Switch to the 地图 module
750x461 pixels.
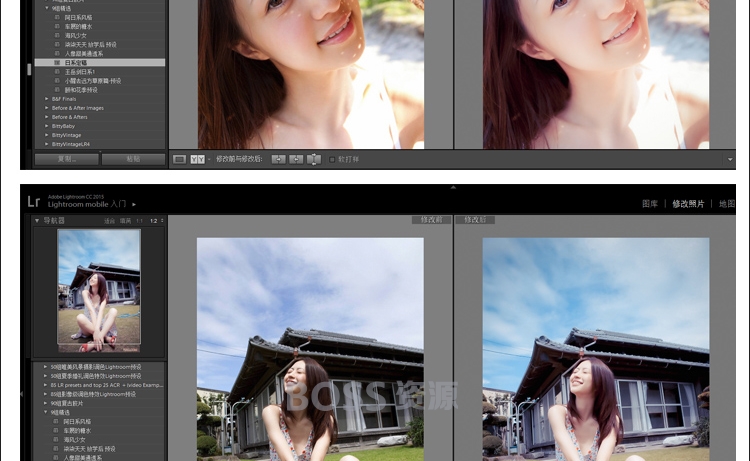point(727,204)
